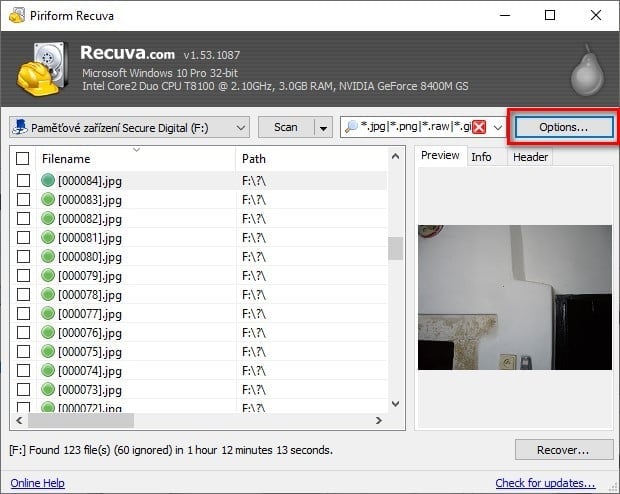The width and height of the screenshot is (620, 494).
Task: Open the Online Help link
Action: coord(38,483)
